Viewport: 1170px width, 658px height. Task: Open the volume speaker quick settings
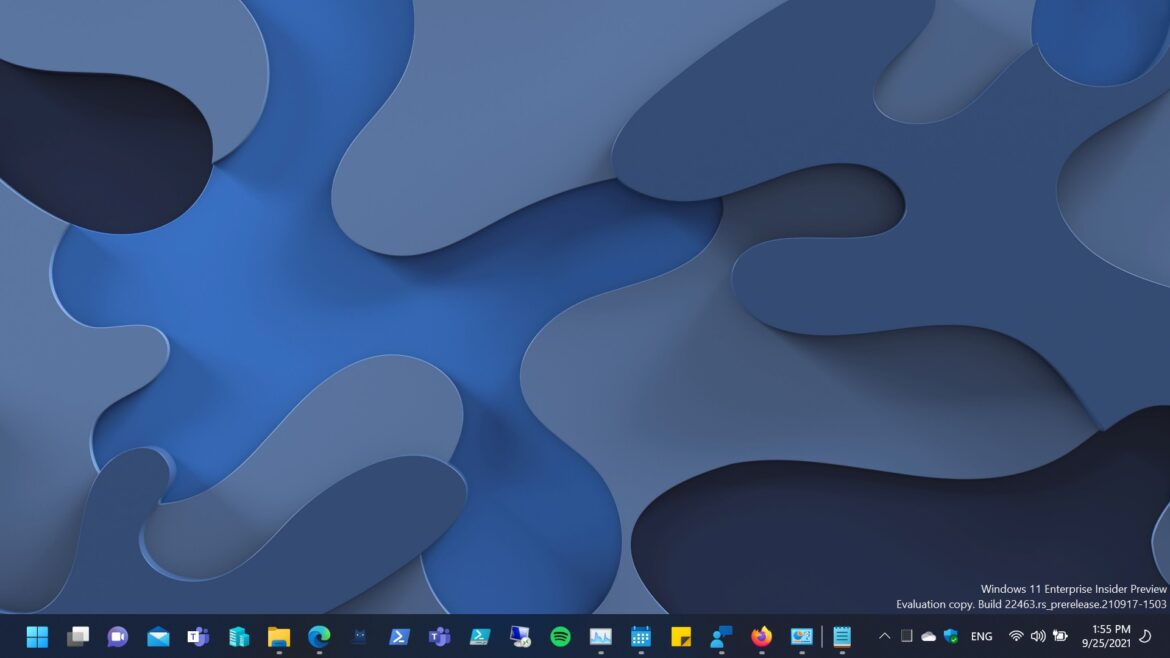click(1038, 636)
